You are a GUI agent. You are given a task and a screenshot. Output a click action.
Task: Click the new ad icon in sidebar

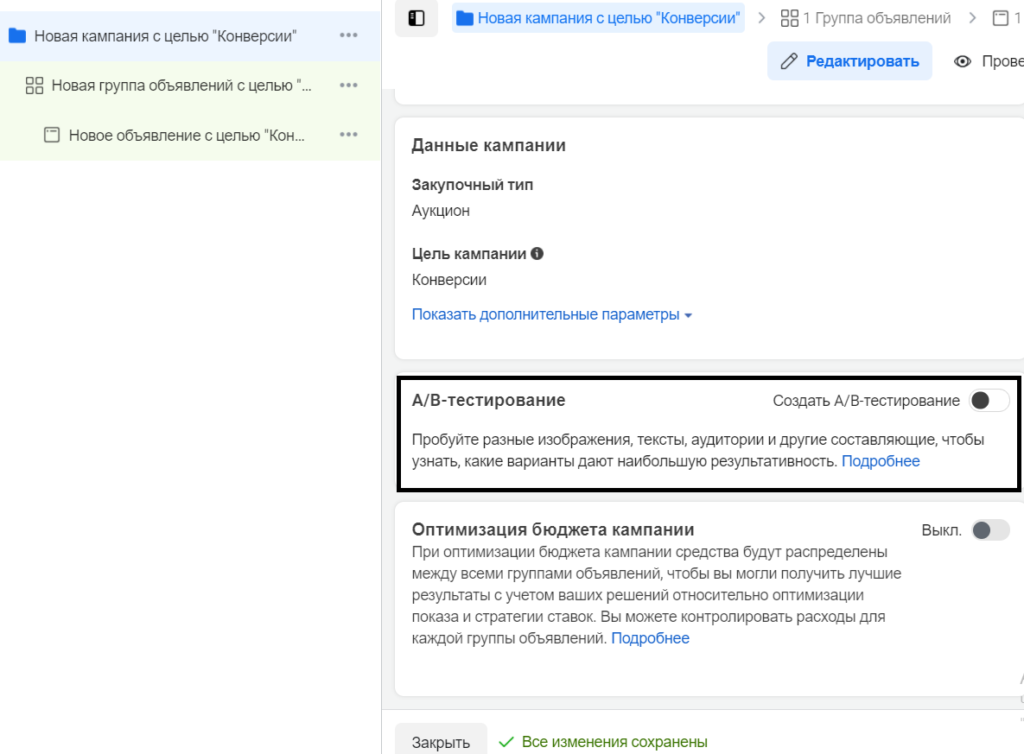click(52, 135)
